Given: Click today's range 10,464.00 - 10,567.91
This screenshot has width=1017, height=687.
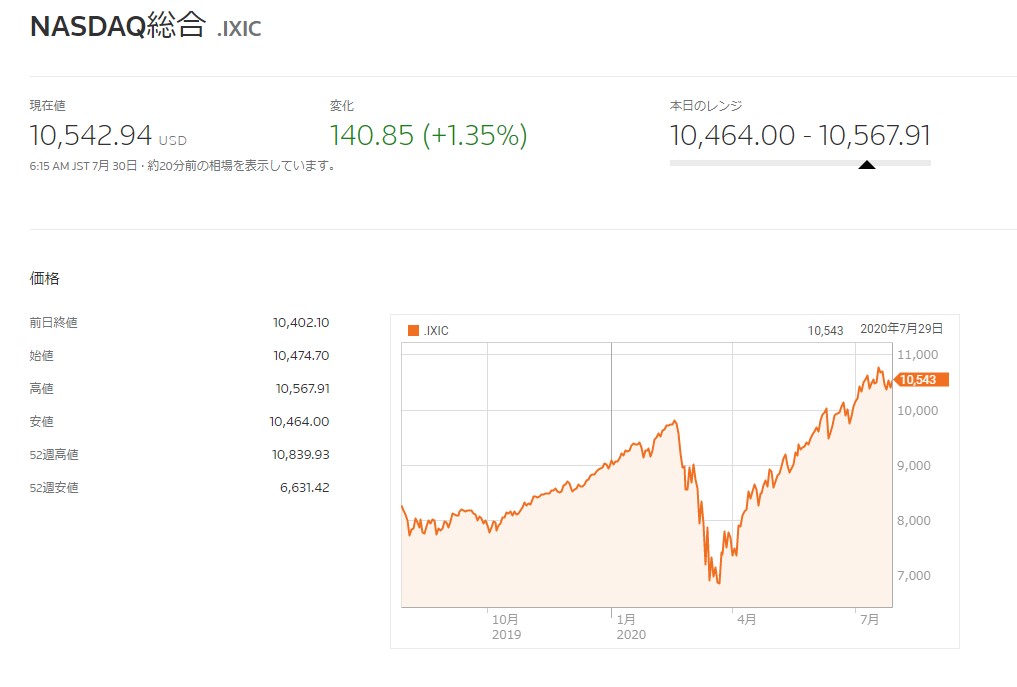Looking at the screenshot, I should coord(800,135).
